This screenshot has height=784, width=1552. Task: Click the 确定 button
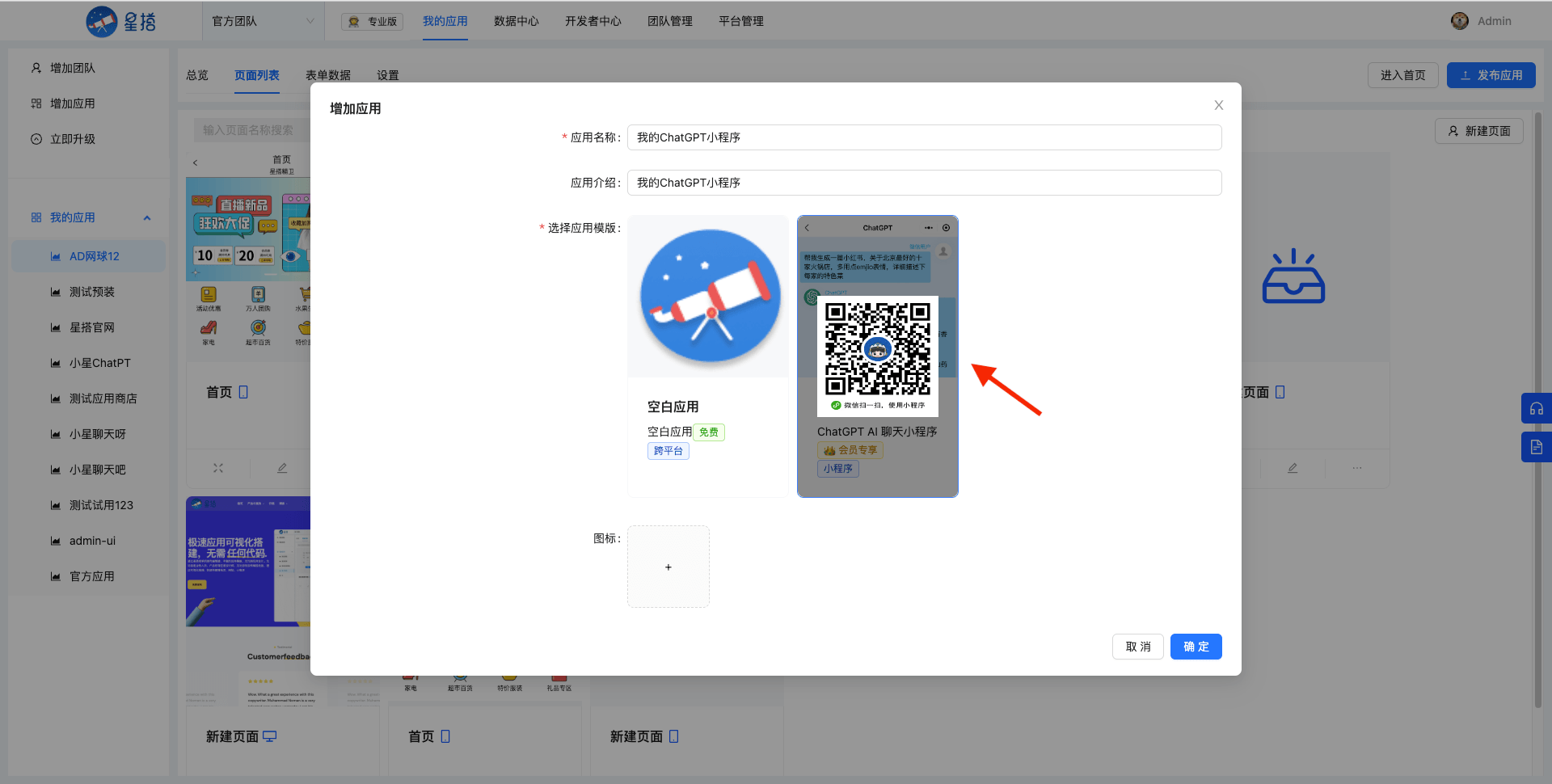point(1196,647)
